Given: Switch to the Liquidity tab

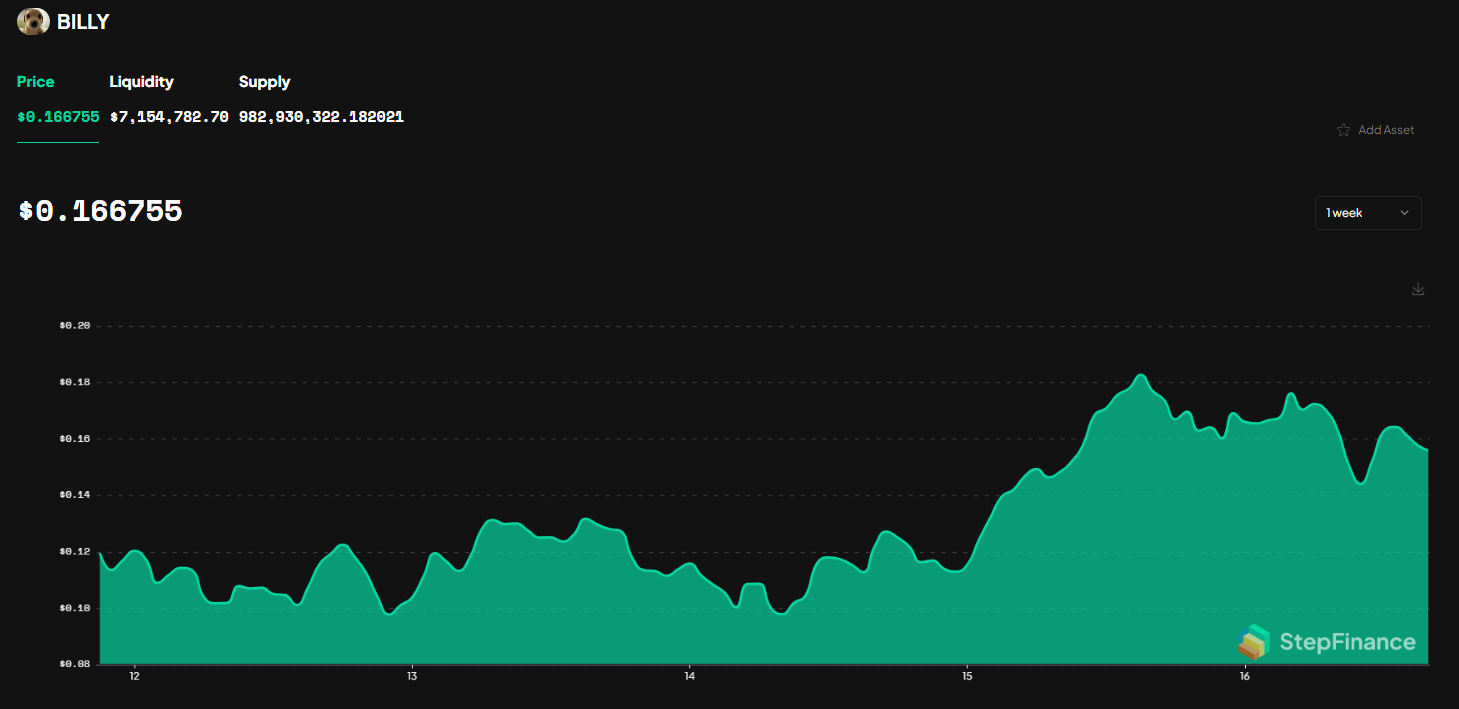Looking at the screenshot, I should coord(141,81).
